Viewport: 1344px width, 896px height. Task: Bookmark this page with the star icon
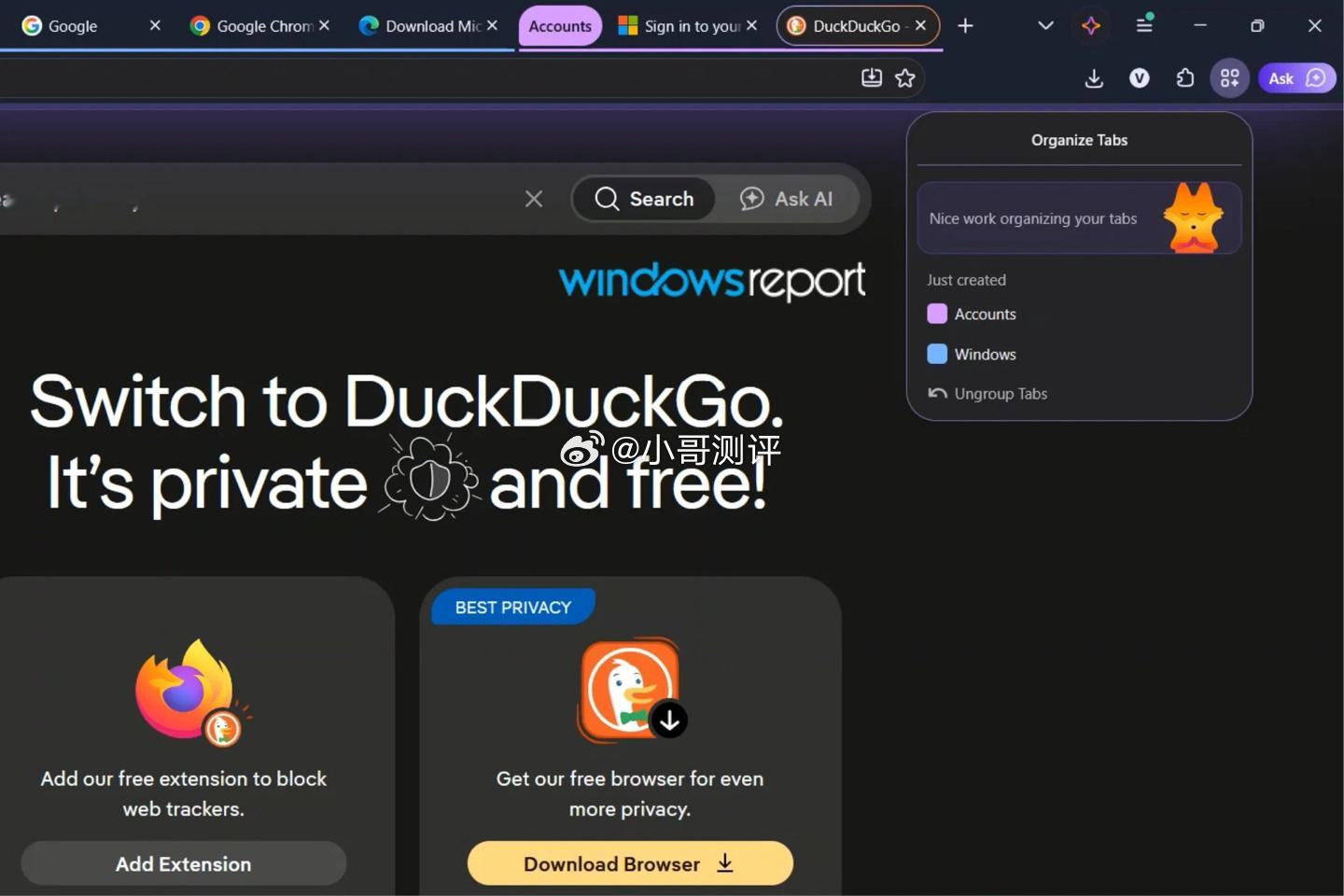coord(904,77)
